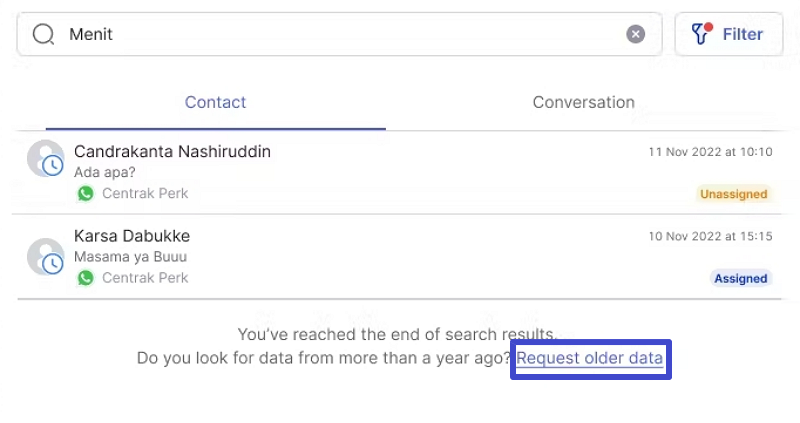Select the Contact tab
The height and width of the screenshot is (423, 800).
pos(215,102)
